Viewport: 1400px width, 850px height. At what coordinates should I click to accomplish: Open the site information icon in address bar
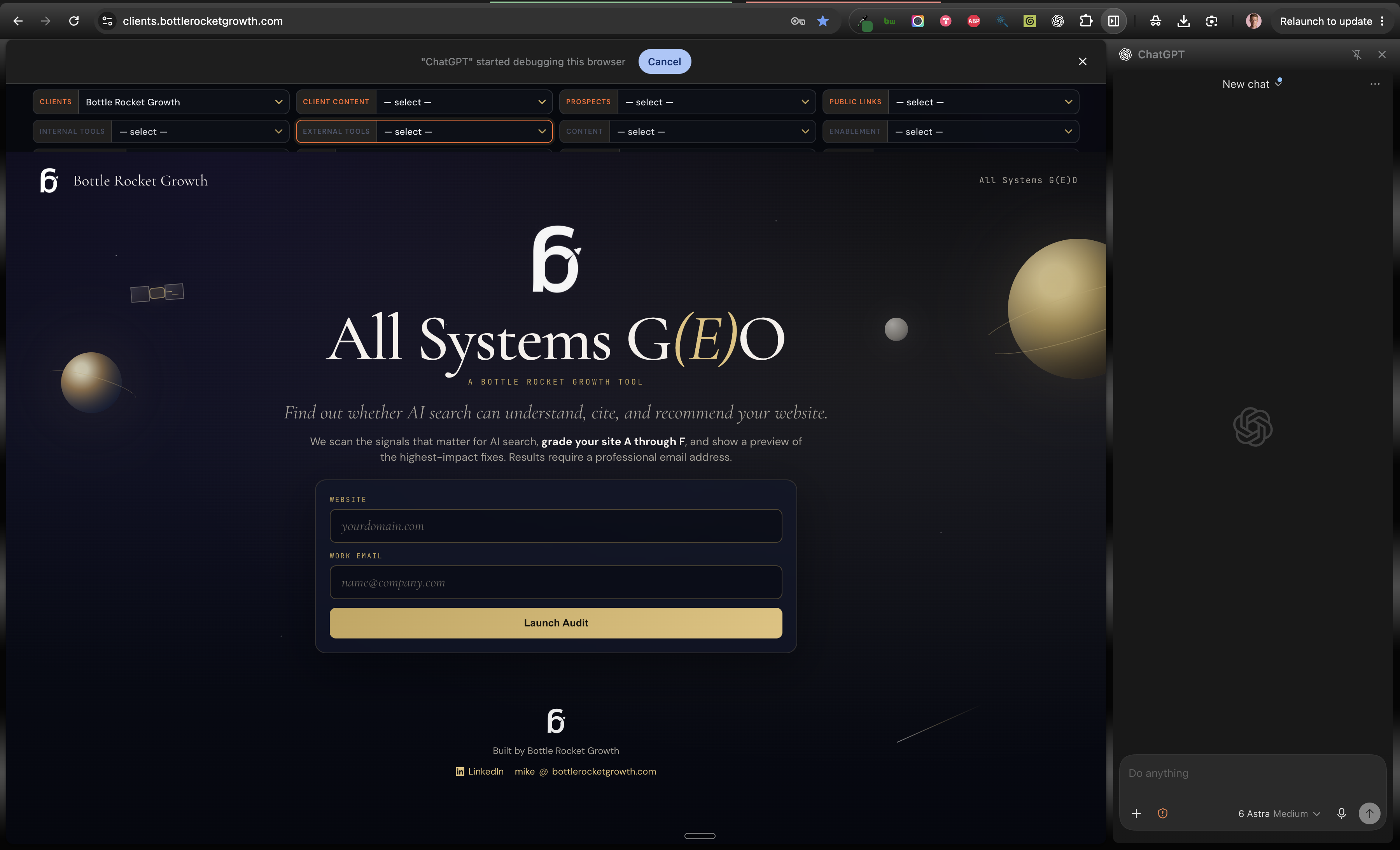(x=107, y=21)
